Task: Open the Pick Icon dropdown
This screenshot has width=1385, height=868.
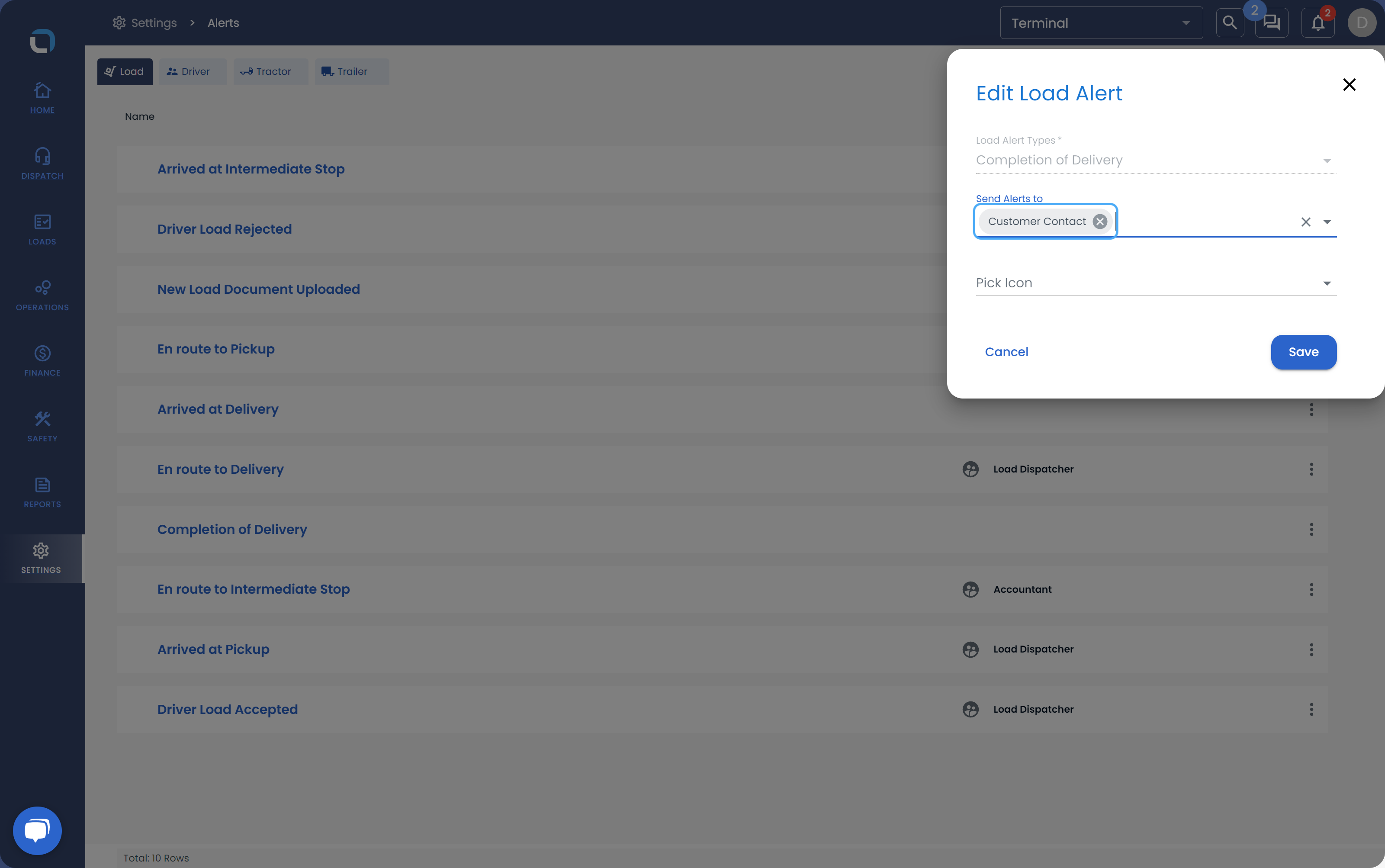Action: pos(1156,283)
